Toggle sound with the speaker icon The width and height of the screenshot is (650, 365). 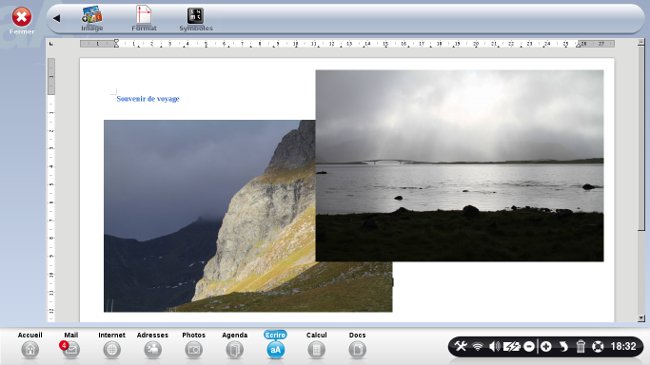coord(494,346)
